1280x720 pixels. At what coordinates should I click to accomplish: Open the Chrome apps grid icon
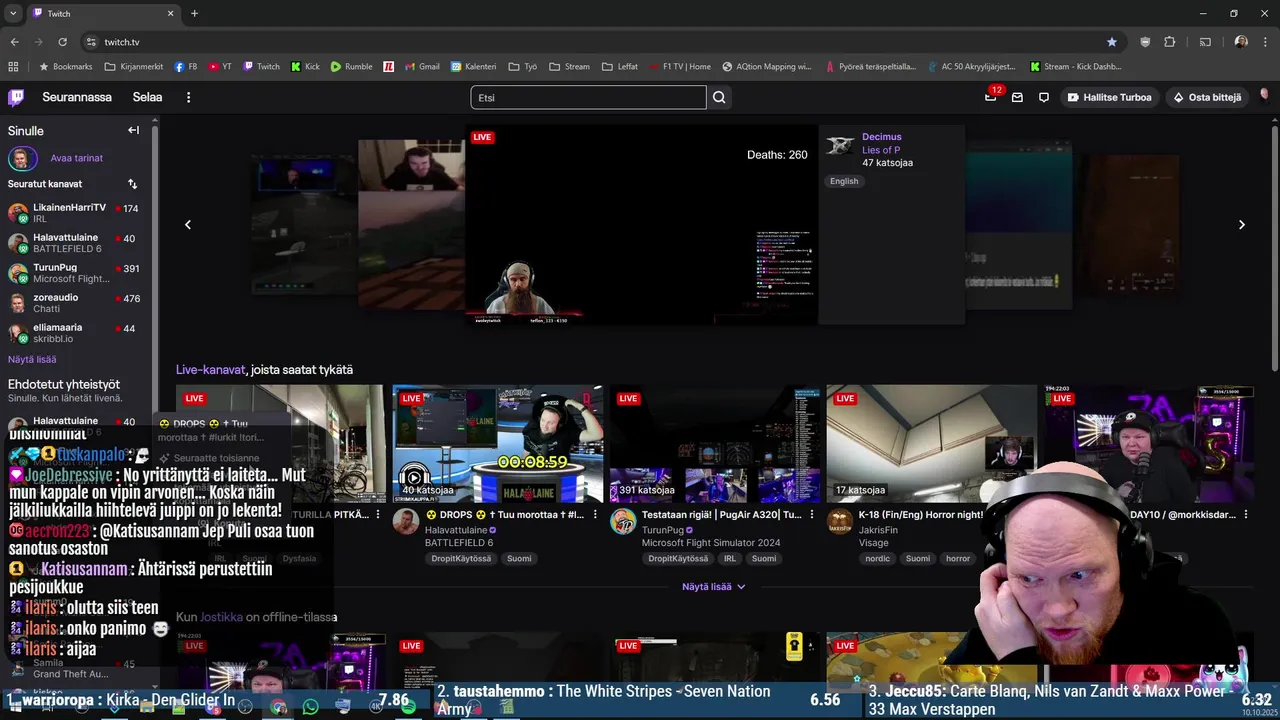[x=13, y=67]
